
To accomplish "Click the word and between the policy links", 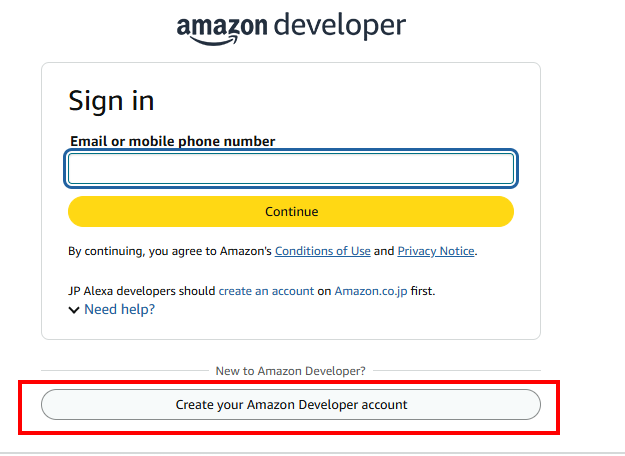I will pos(384,251).
